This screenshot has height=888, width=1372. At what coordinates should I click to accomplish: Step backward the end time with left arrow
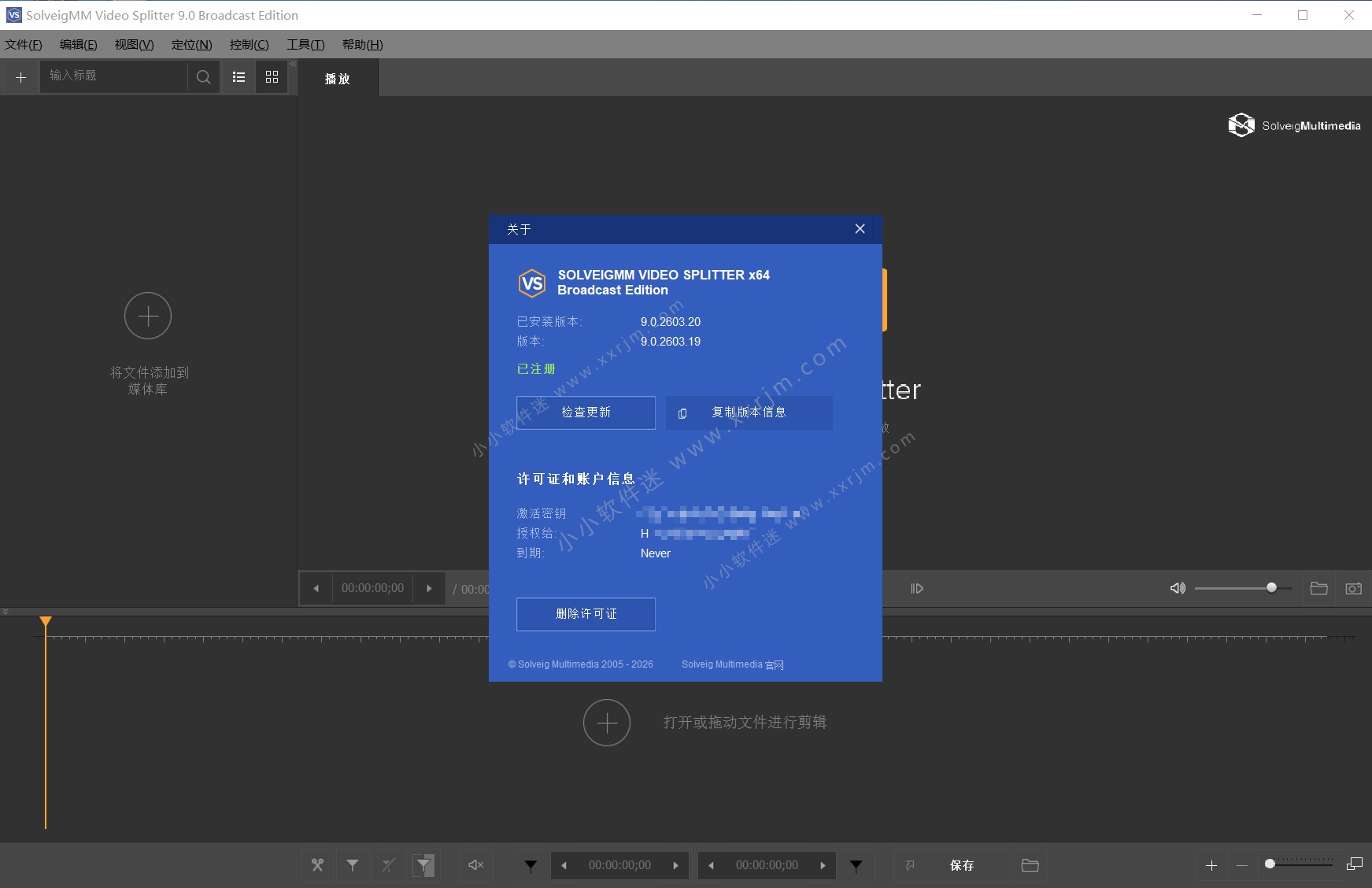click(x=712, y=864)
